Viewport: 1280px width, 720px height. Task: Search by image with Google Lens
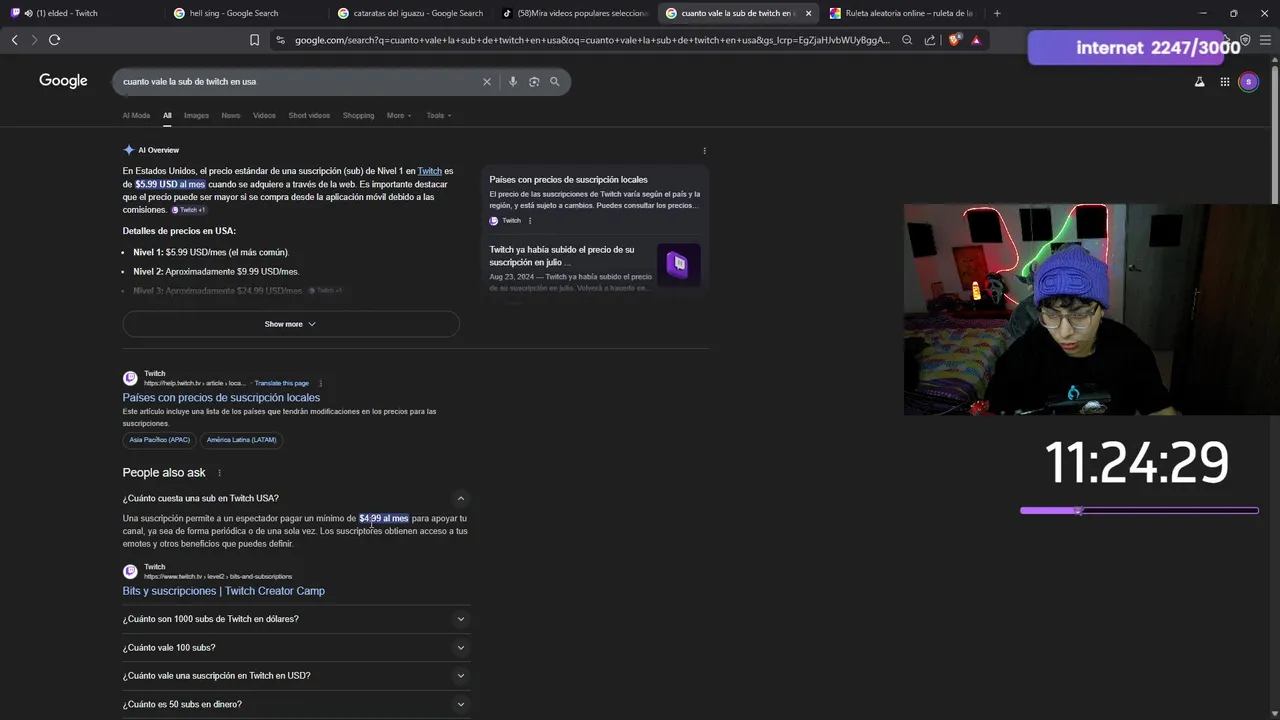[x=534, y=82]
